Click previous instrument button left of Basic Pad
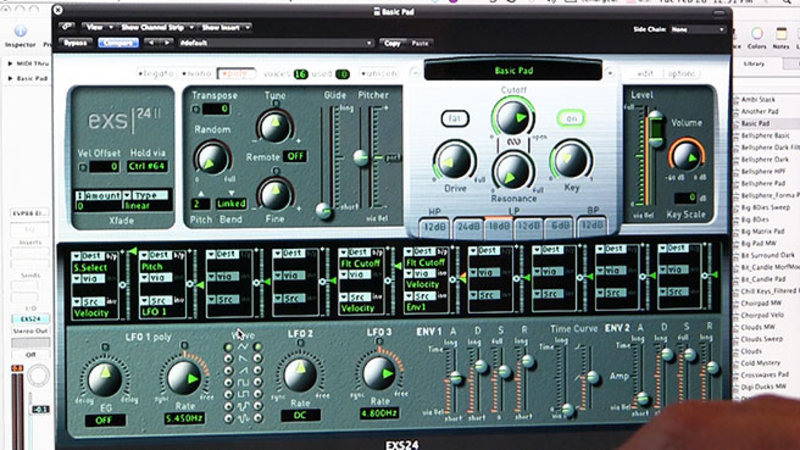This screenshot has height=450, width=800. click(415, 73)
